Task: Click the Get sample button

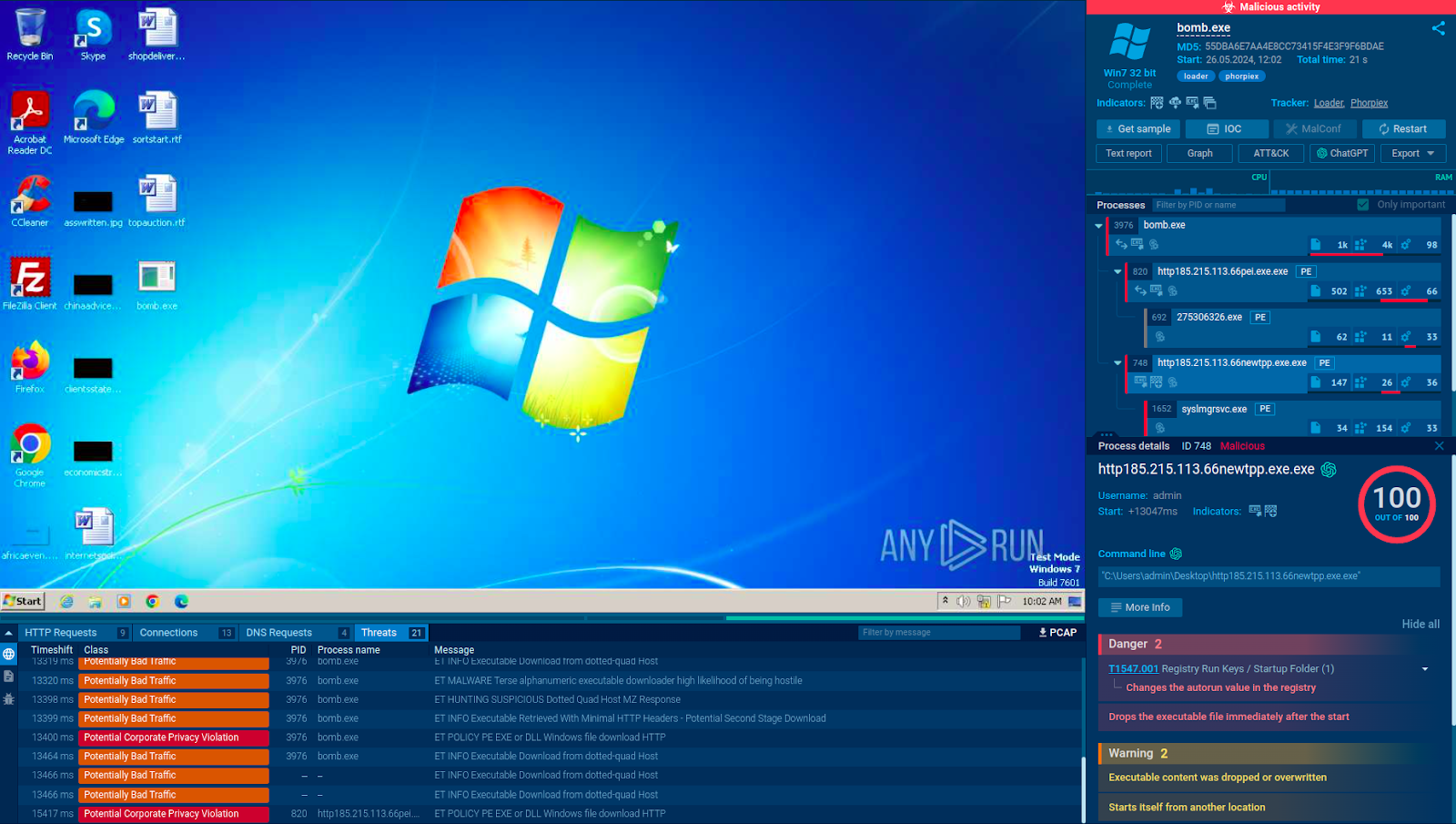Action: click(x=1137, y=129)
